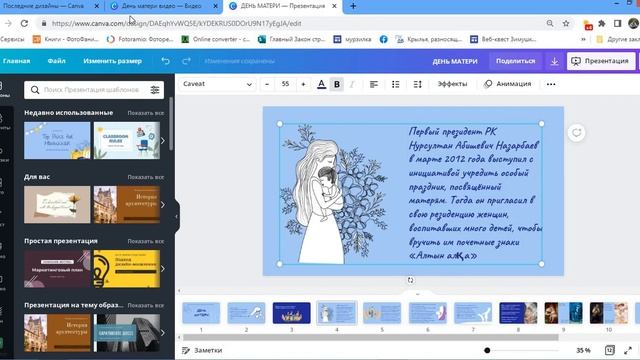Click the undo arrow icon
Viewport: 640px width, 360px height.
165,61
